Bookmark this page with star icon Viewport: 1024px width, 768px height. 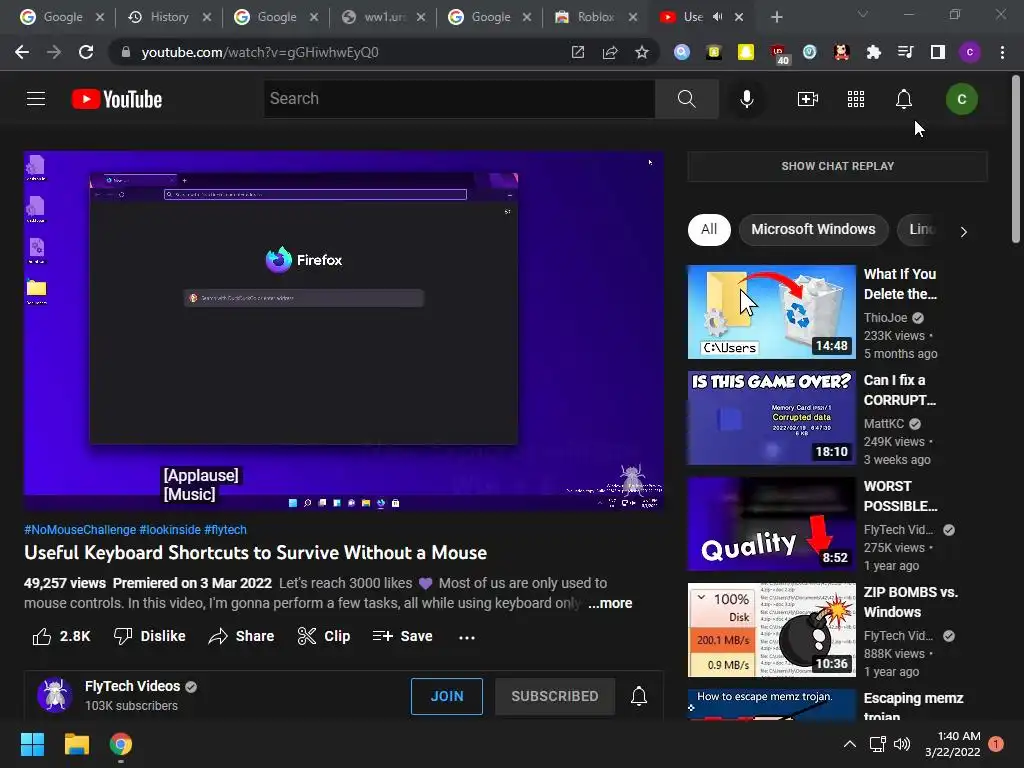642,52
